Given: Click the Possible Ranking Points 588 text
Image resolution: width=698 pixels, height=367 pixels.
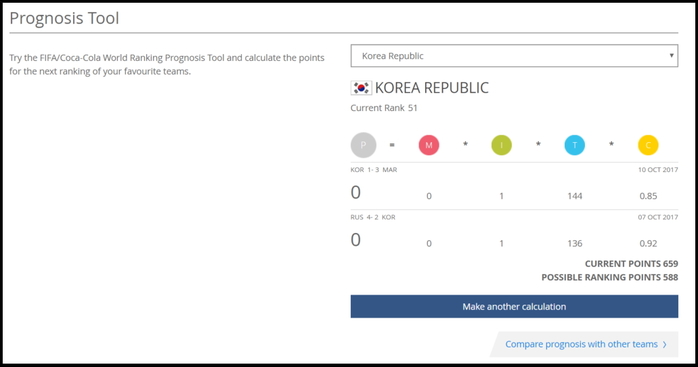Looking at the screenshot, I should coord(609,277).
